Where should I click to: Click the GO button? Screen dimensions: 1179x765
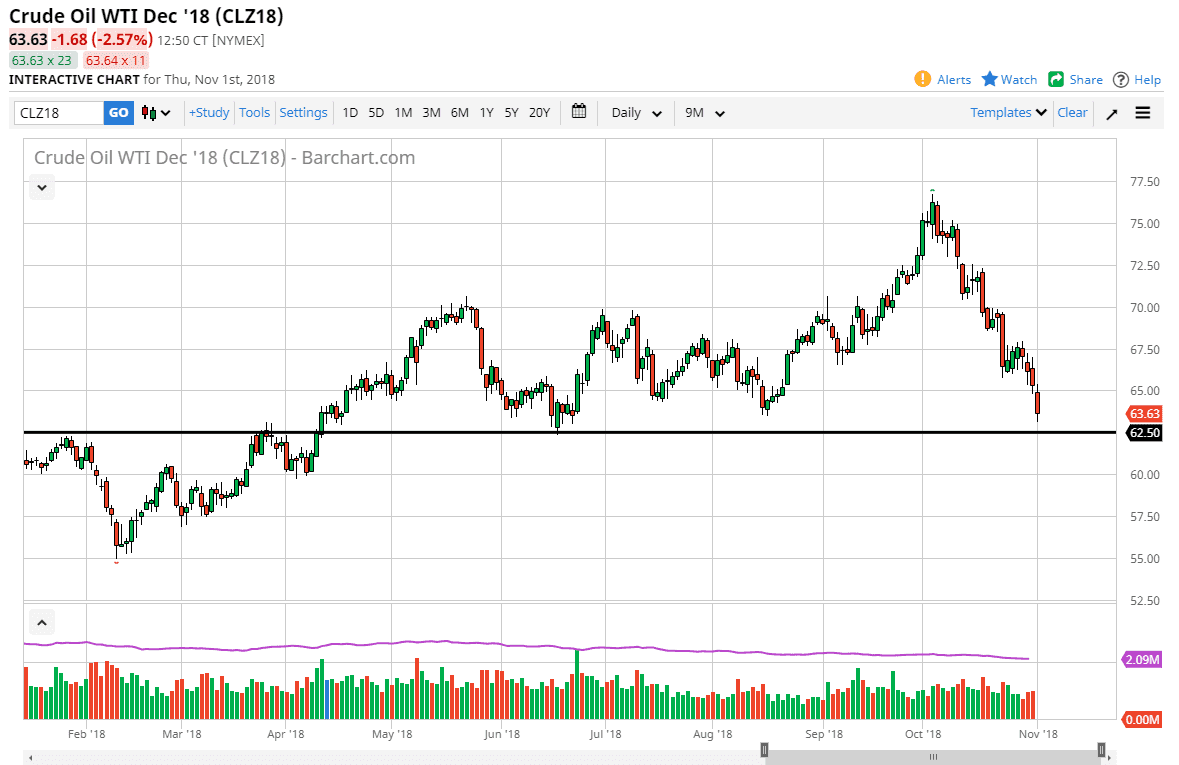coord(117,113)
